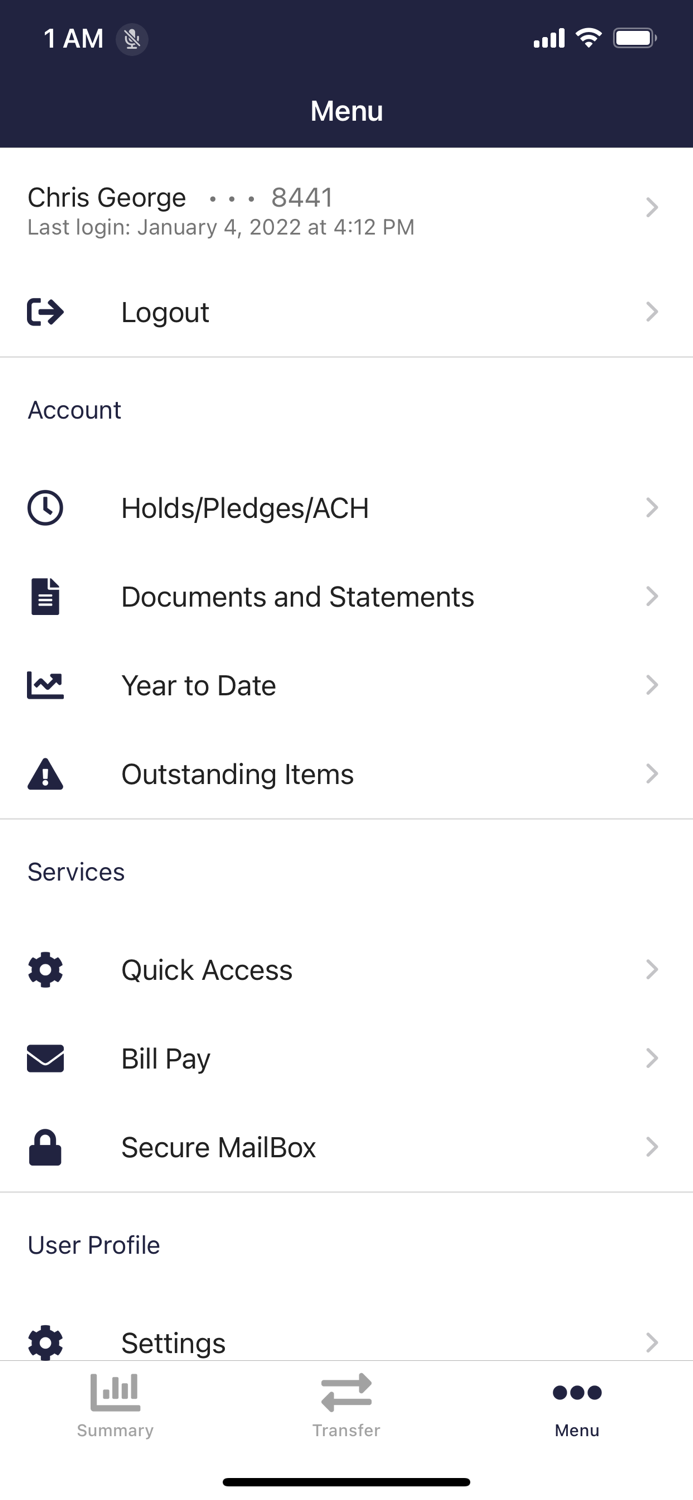Click the Logout link
Image resolution: width=693 pixels, height=1500 pixels.
(x=164, y=311)
